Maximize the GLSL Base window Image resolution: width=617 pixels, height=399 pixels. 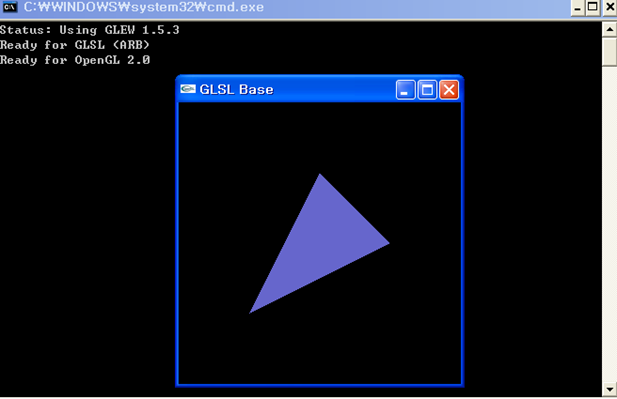pos(427,90)
